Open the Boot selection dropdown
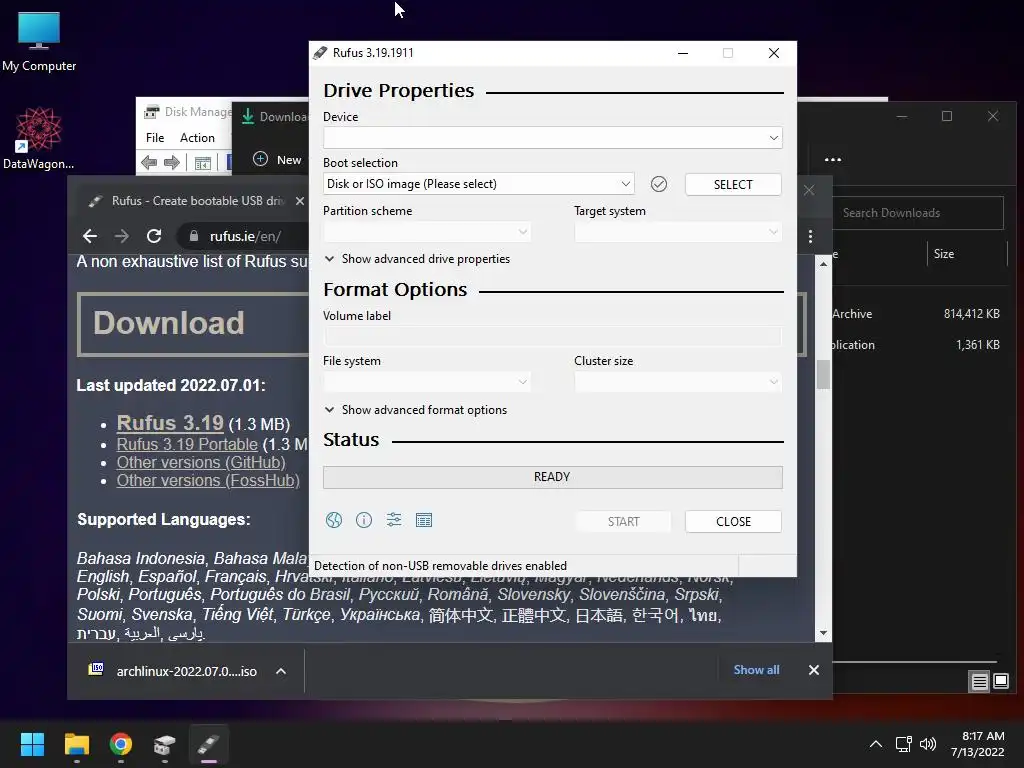The width and height of the screenshot is (1024, 768). pos(479,184)
